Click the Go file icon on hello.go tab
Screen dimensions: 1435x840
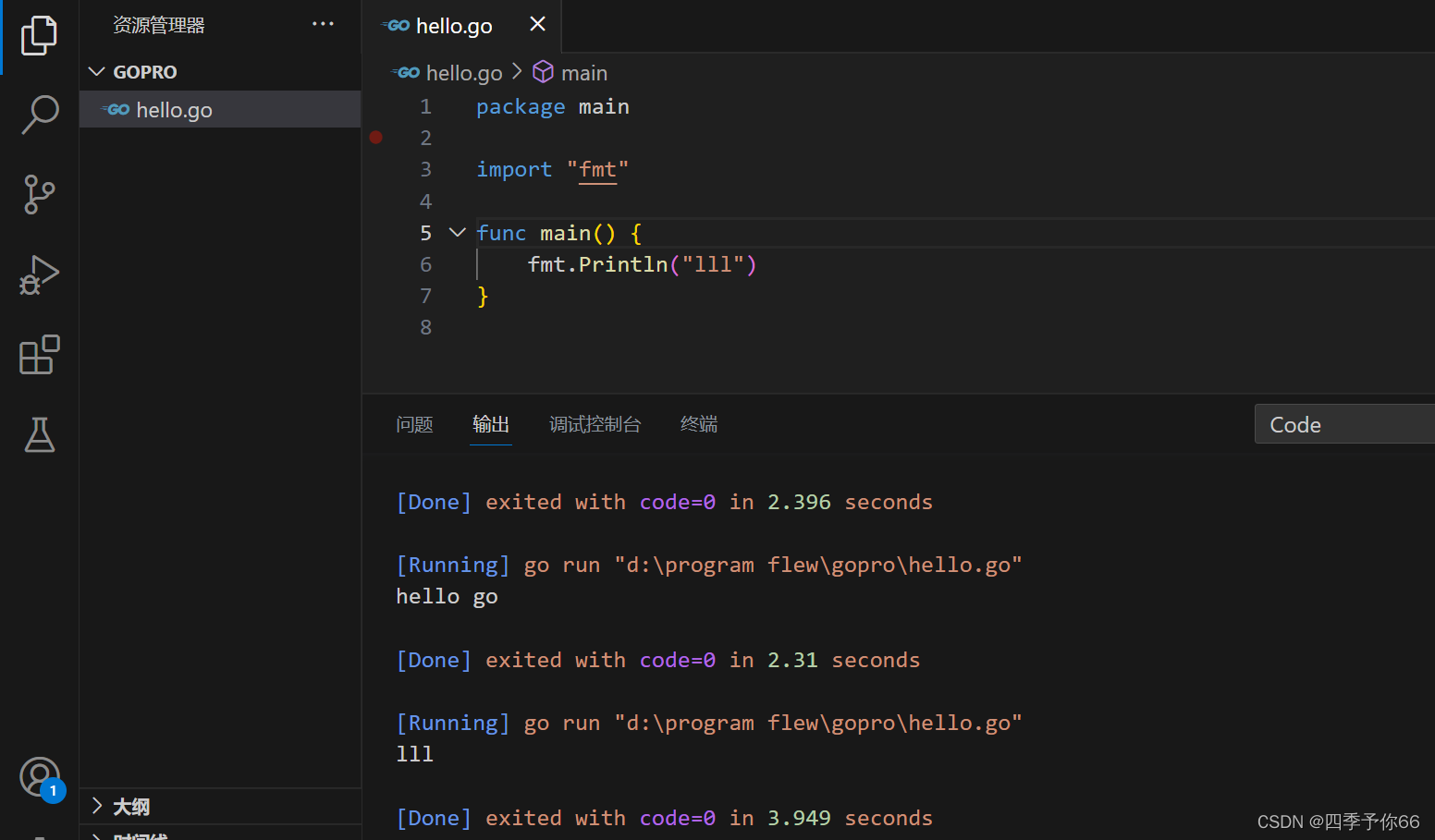(x=395, y=25)
